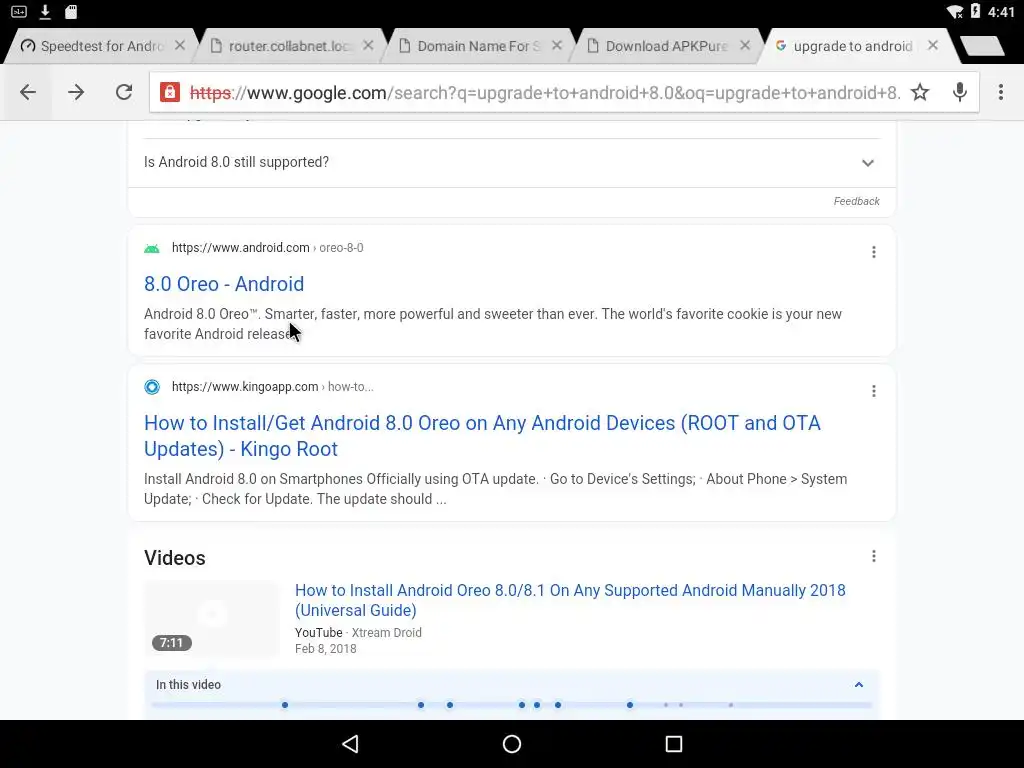
Task: Tap the keyboard notification icon in status bar
Action: 19,11
